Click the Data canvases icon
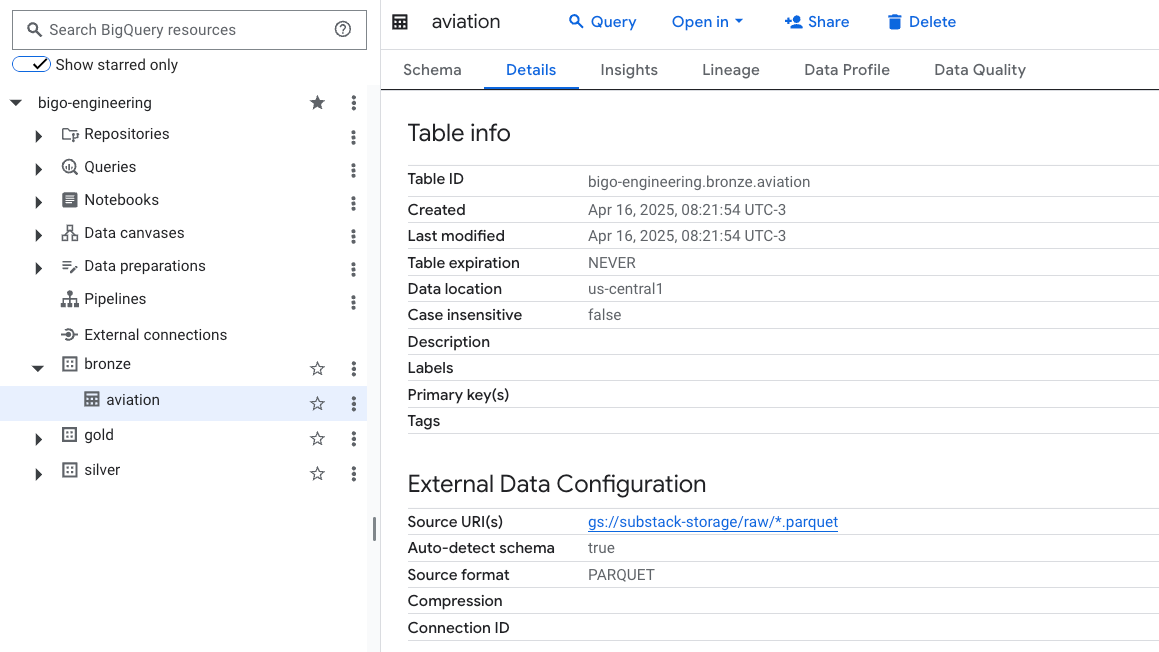 (x=69, y=233)
